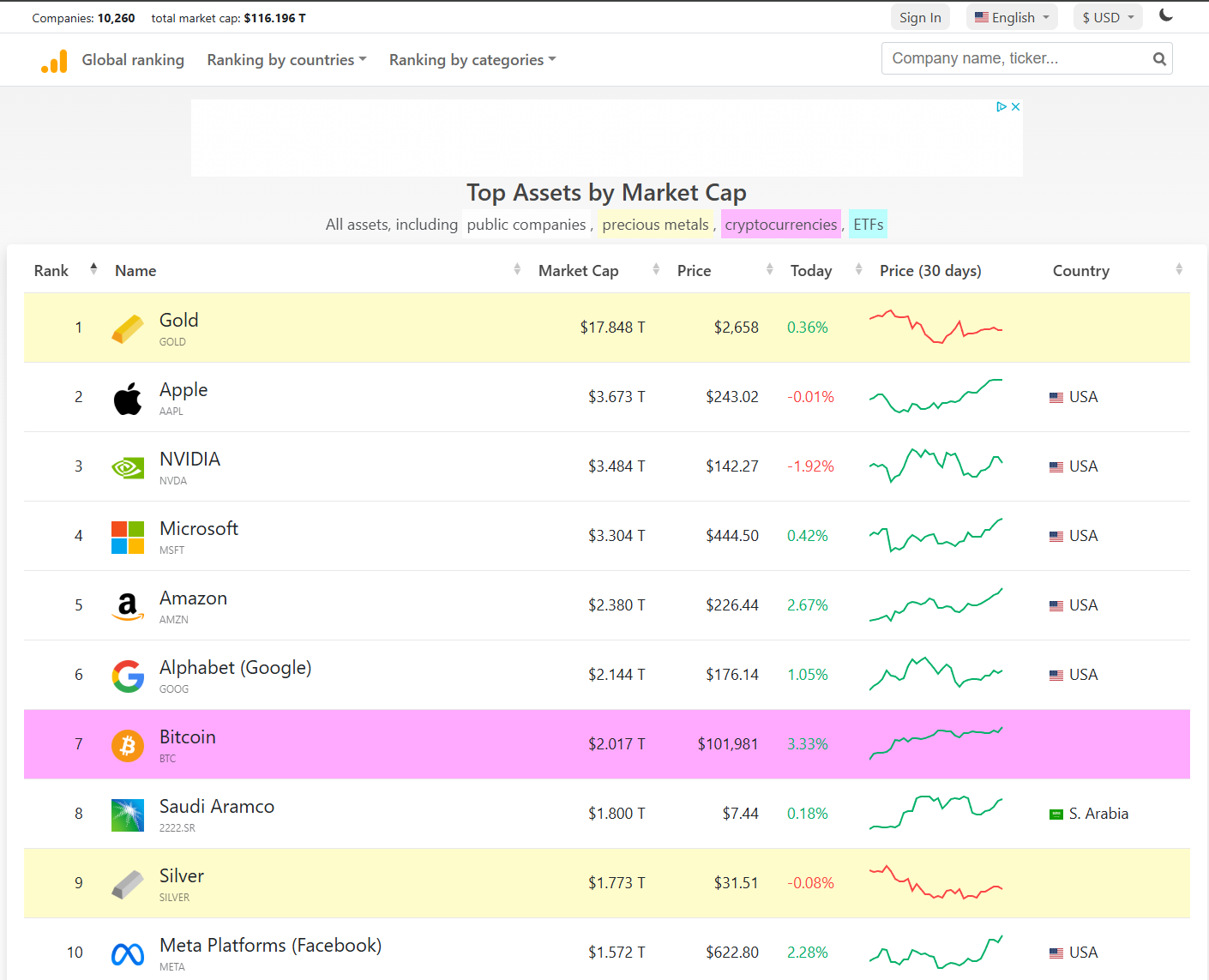This screenshot has width=1209, height=980.
Task: Filter by precious metals
Action: (x=656, y=225)
